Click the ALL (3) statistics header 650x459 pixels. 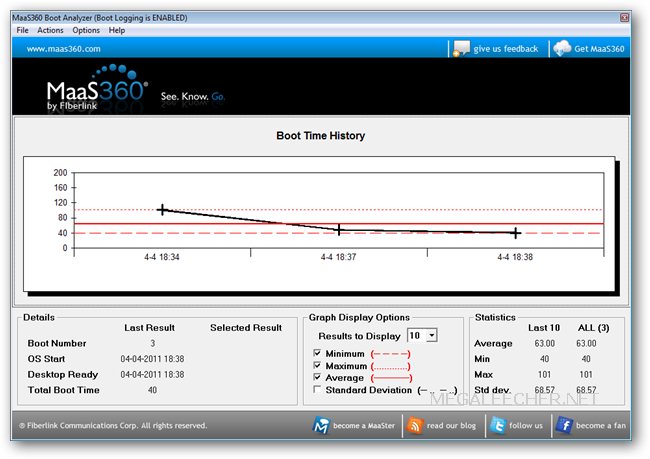[x=593, y=328]
